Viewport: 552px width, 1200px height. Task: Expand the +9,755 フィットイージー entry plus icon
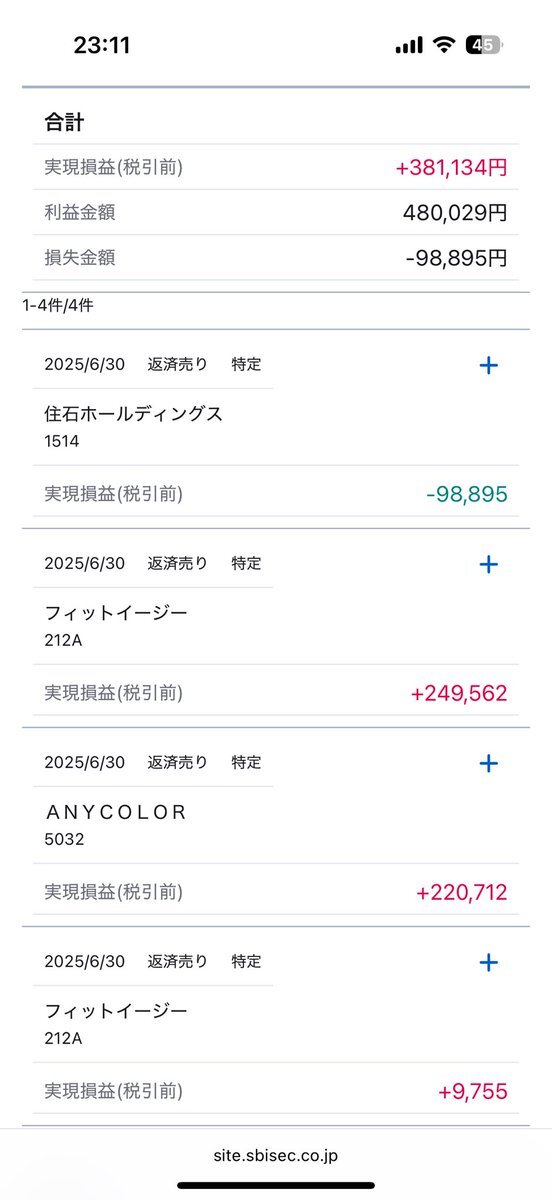tap(489, 962)
